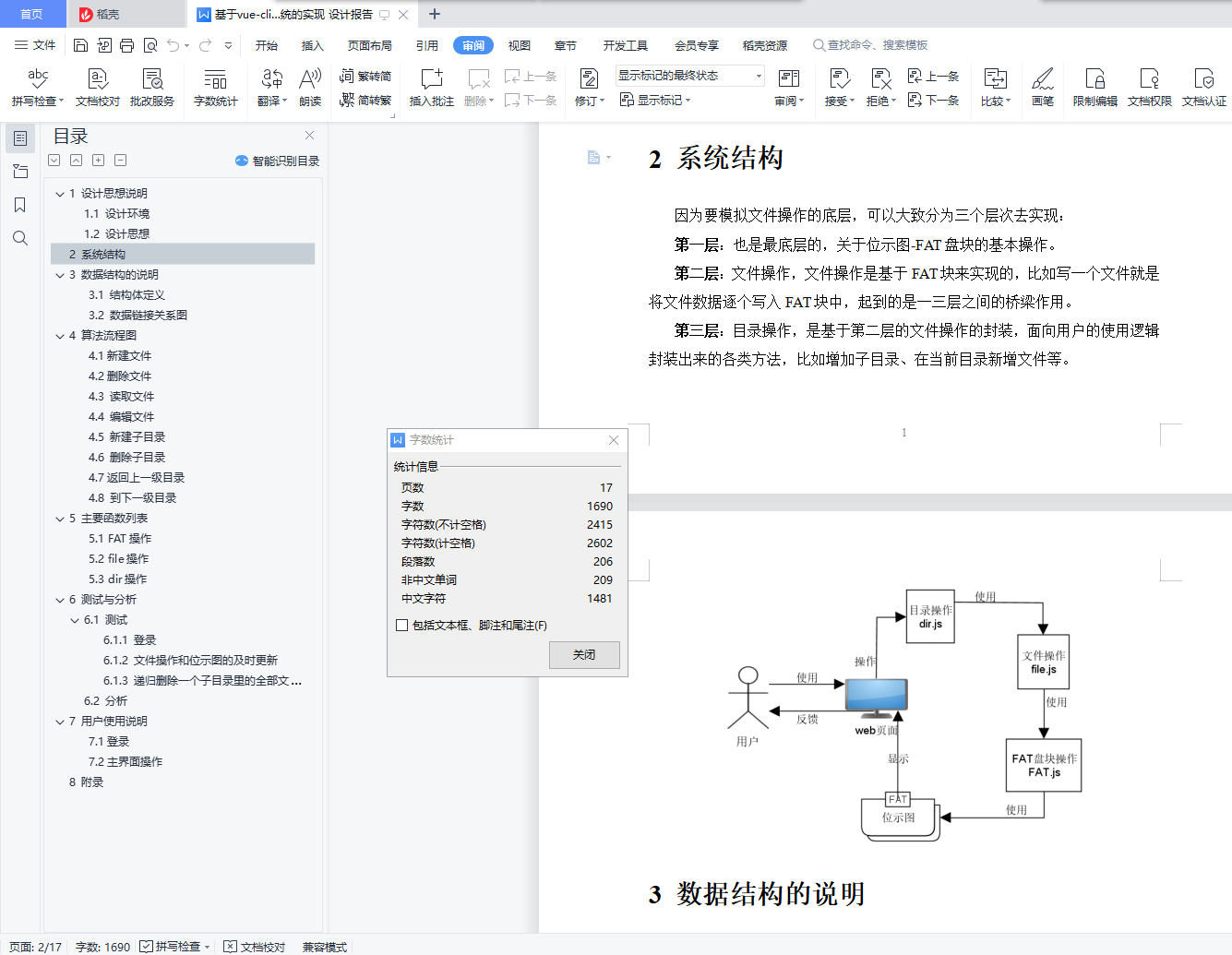
Task: Switch to the 开始 ribbon tab
Action: pyautogui.click(x=267, y=45)
